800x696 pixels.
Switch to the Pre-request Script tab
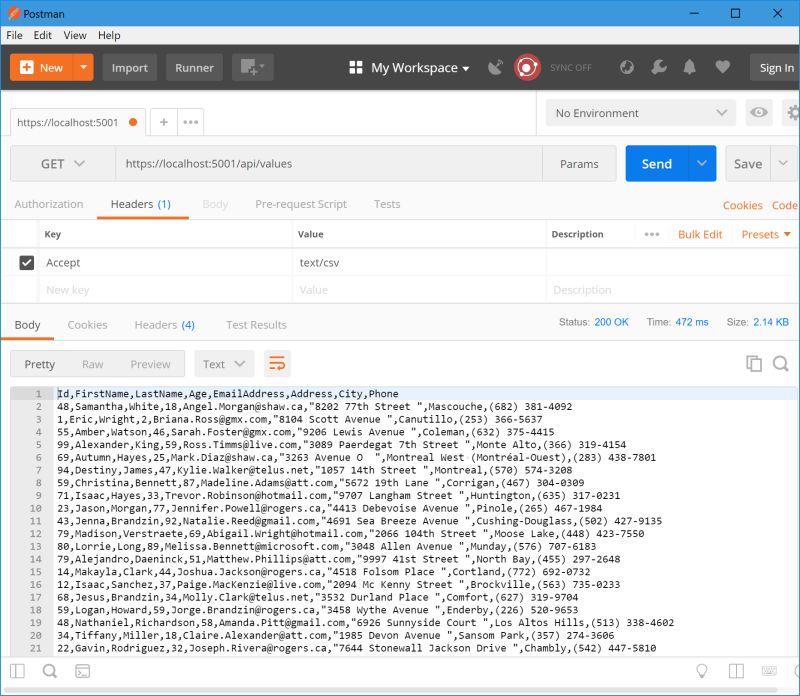click(x=299, y=203)
